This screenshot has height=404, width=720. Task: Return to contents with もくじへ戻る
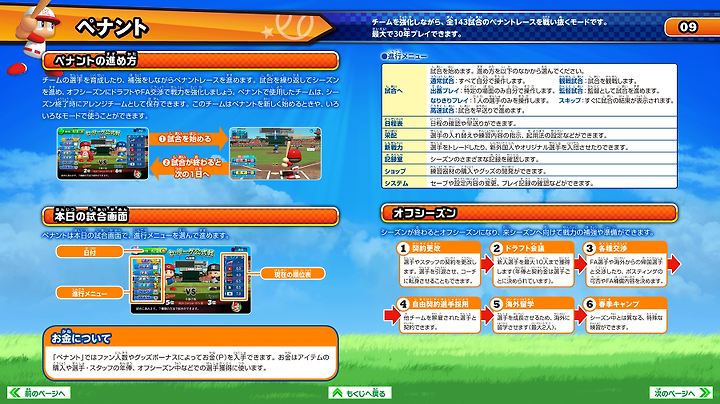pos(360,393)
